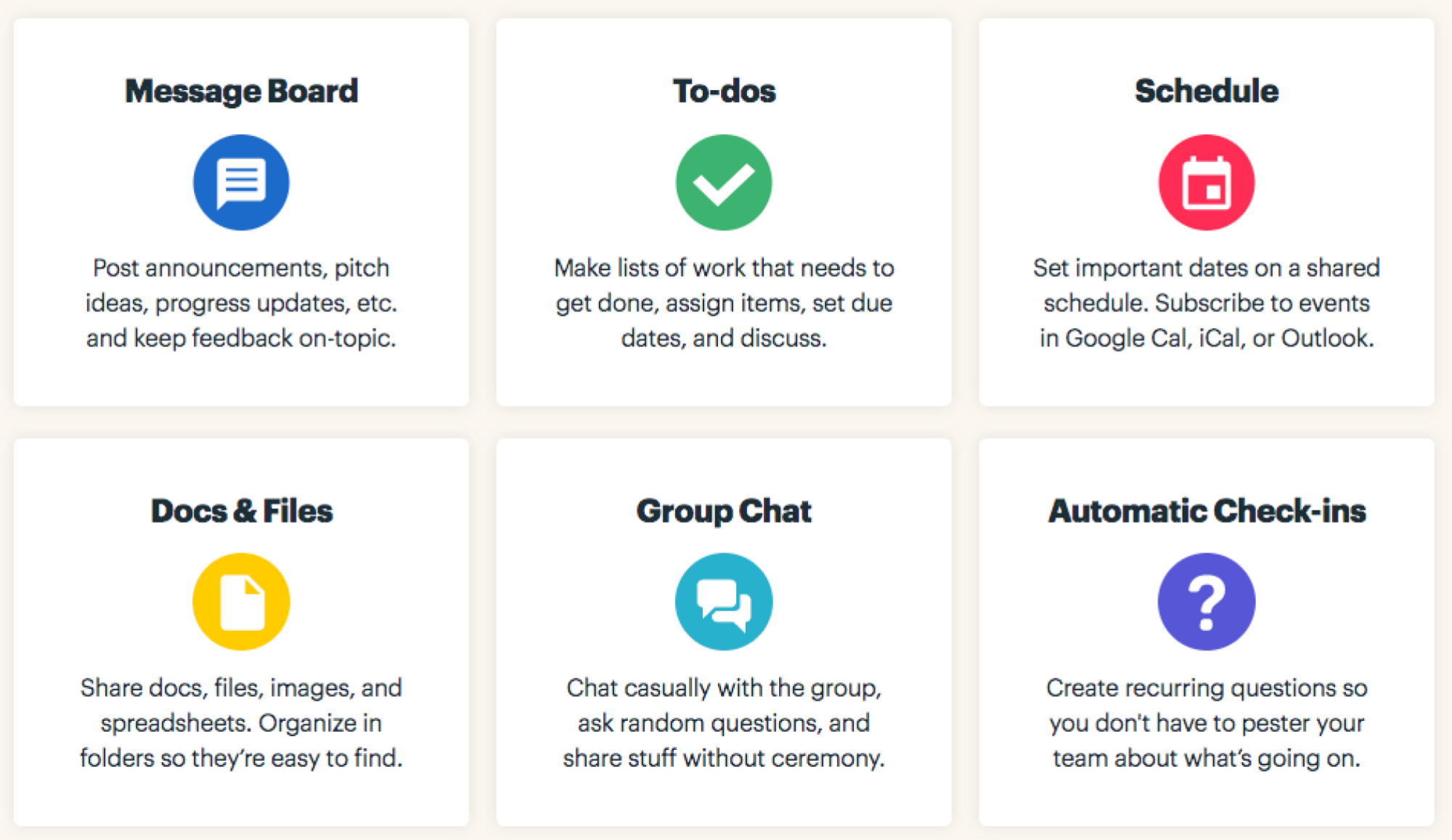This screenshot has height=840, width=1452.
Task: Click the Message Board heading
Action: point(241,91)
